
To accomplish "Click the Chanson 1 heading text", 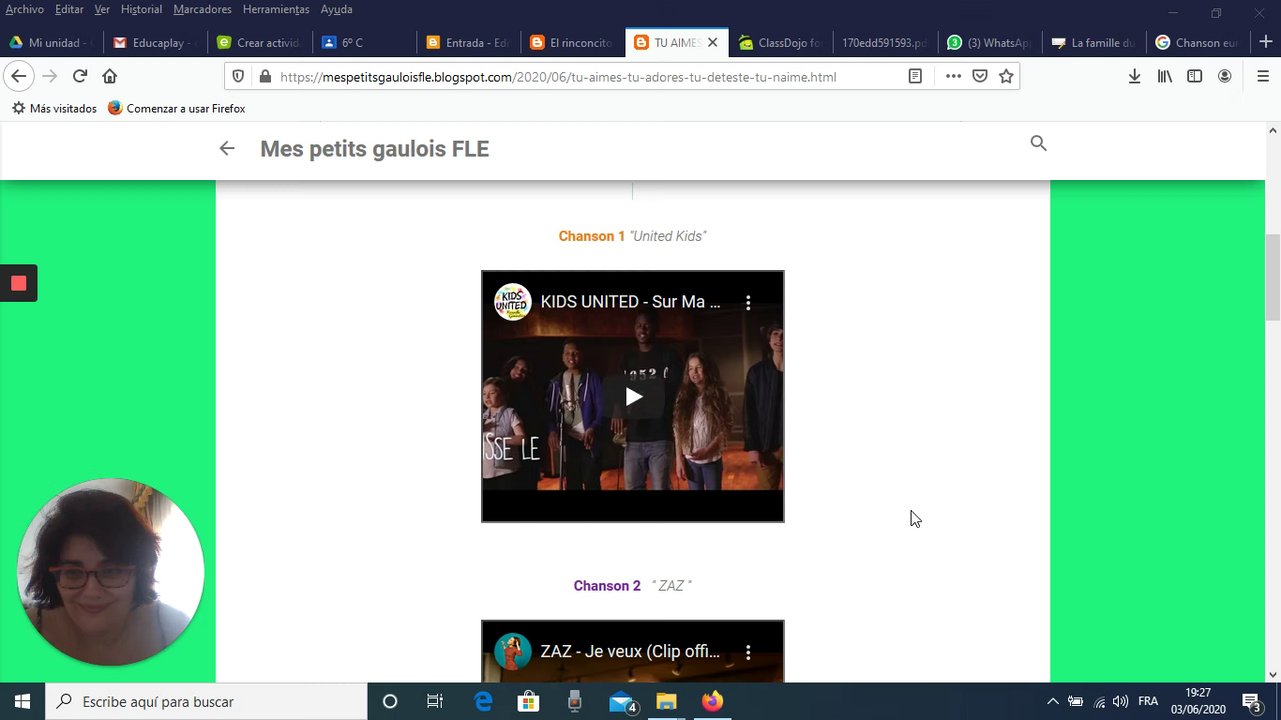I will pos(591,236).
